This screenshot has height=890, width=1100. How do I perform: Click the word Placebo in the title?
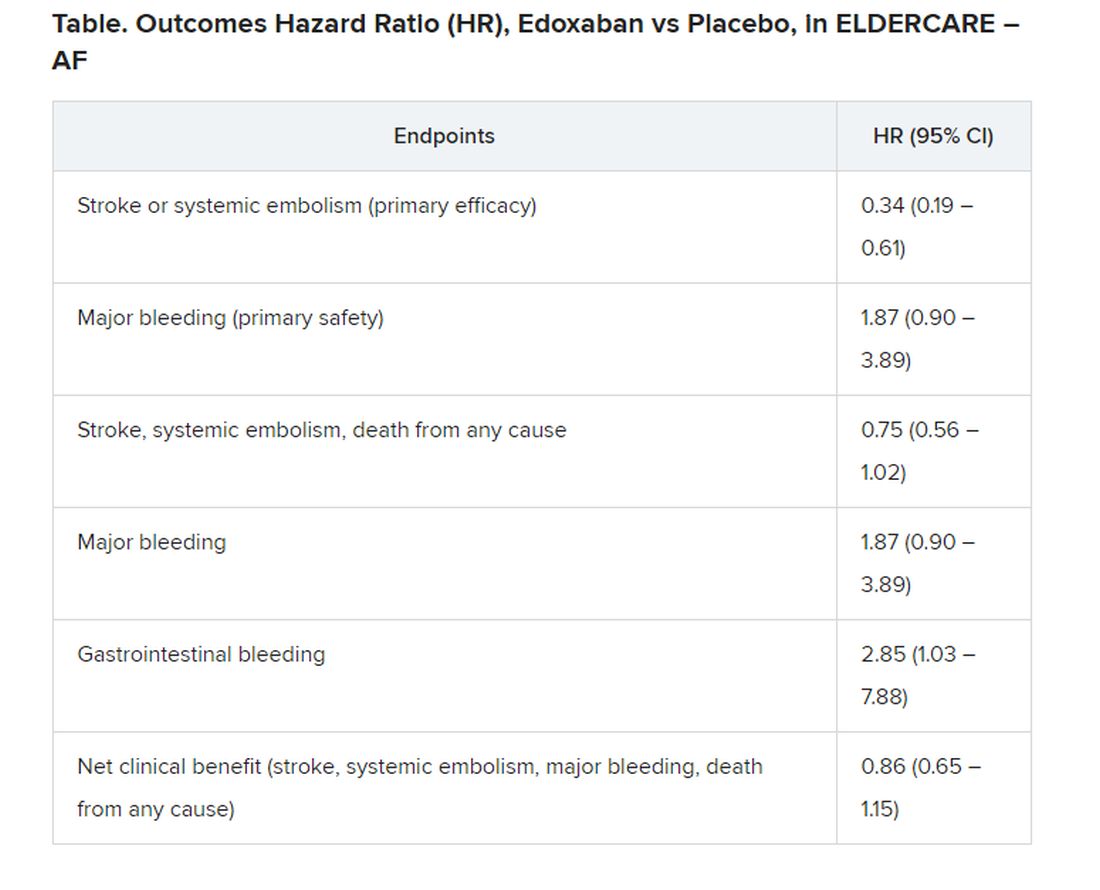[x=742, y=24]
